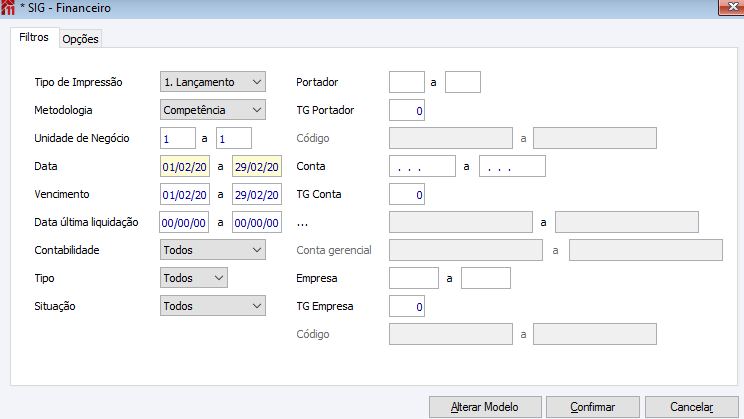
Task: Click the 'Conta gerencial' label
Action: [334, 250]
